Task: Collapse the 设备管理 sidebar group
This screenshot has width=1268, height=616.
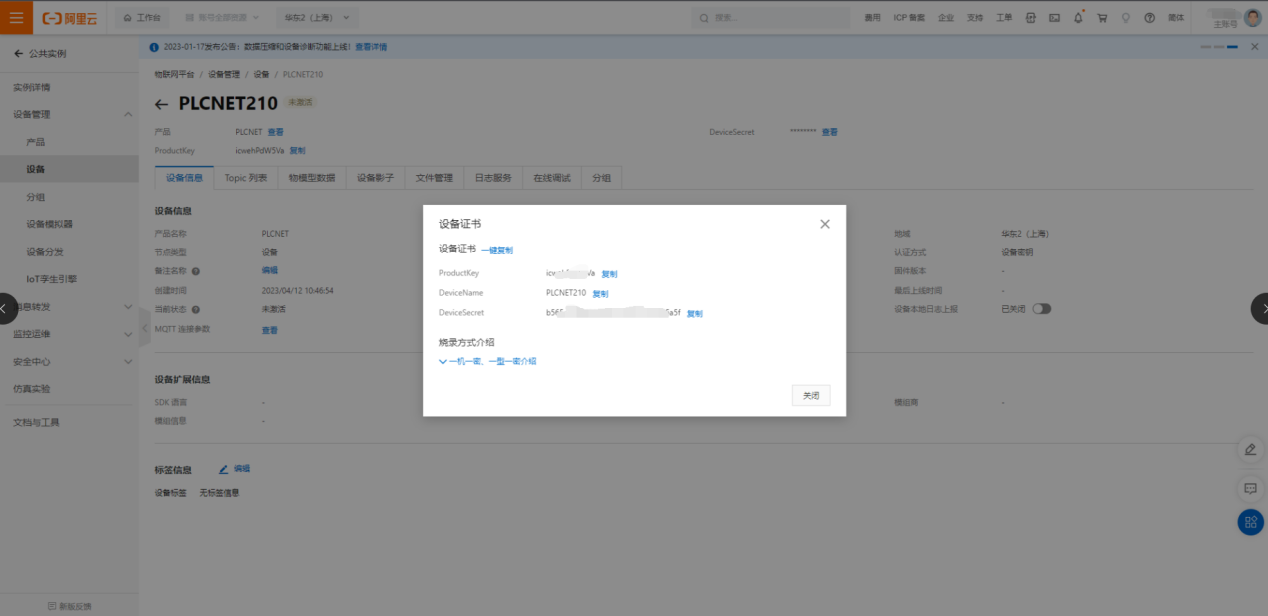Action: [128, 115]
